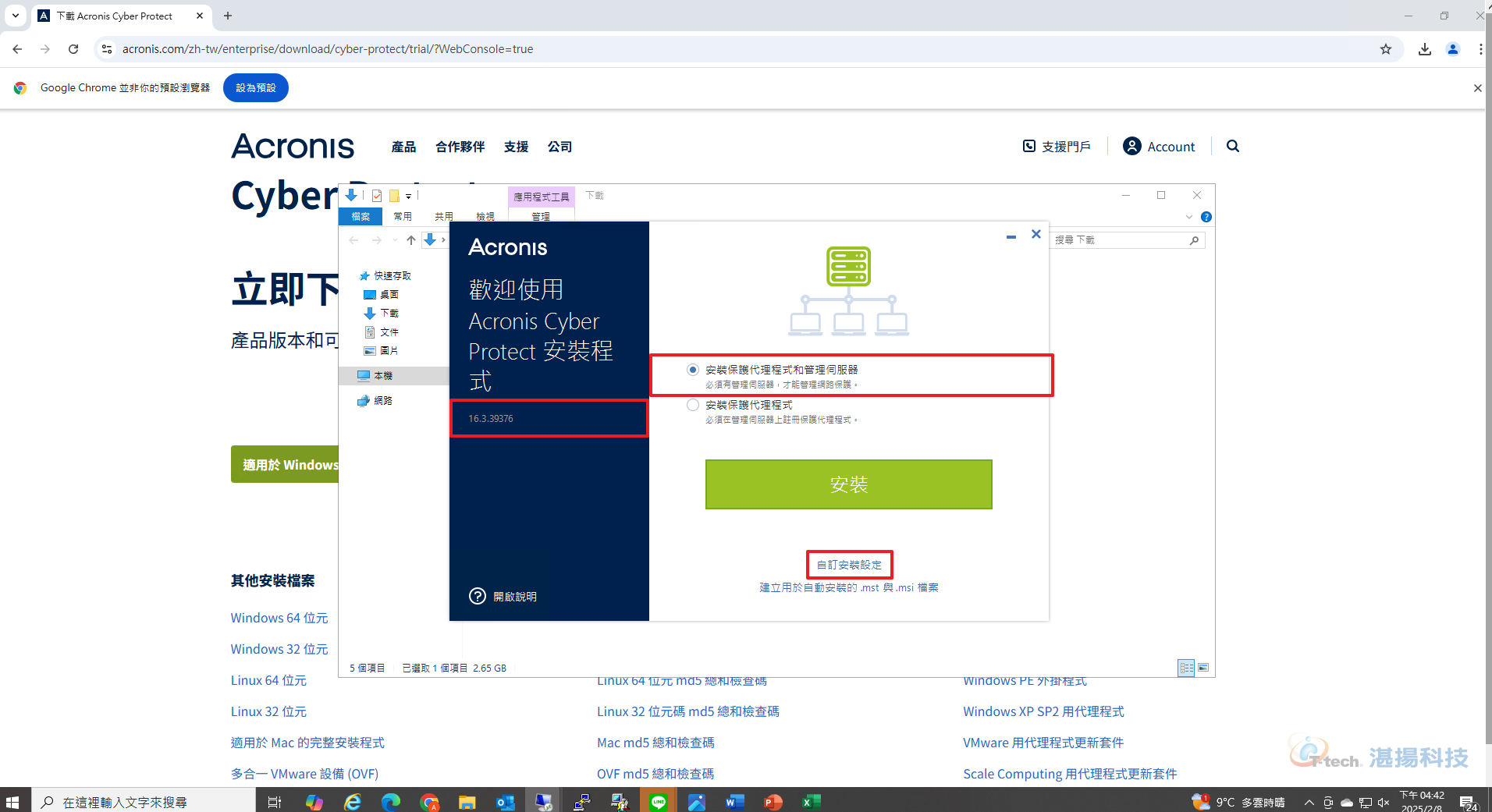Open the Explorer recent locations dropdown

pos(395,240)
